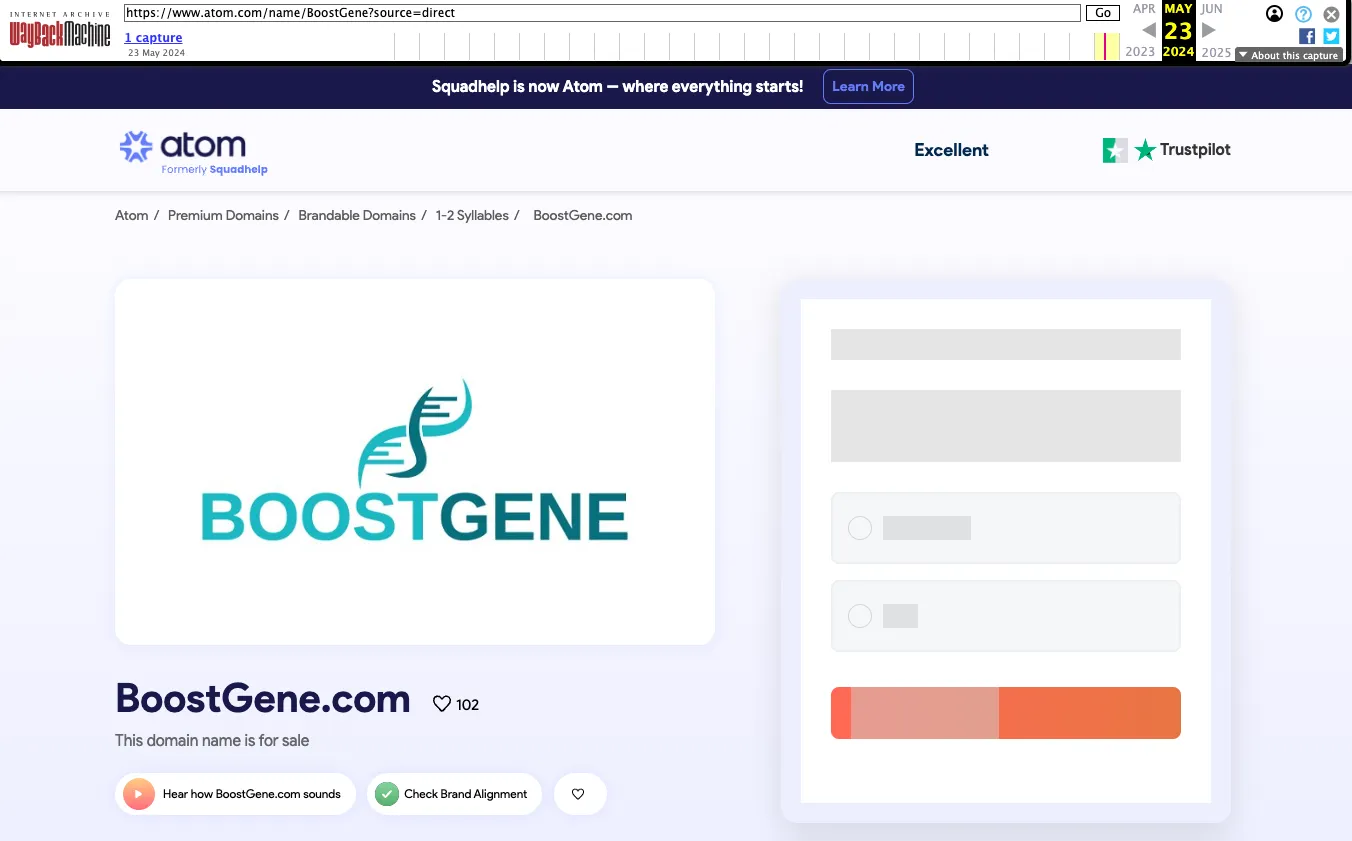Close the Wayback toolbar
This screenshot has width=1352, height=841.
coord(1331,14)
